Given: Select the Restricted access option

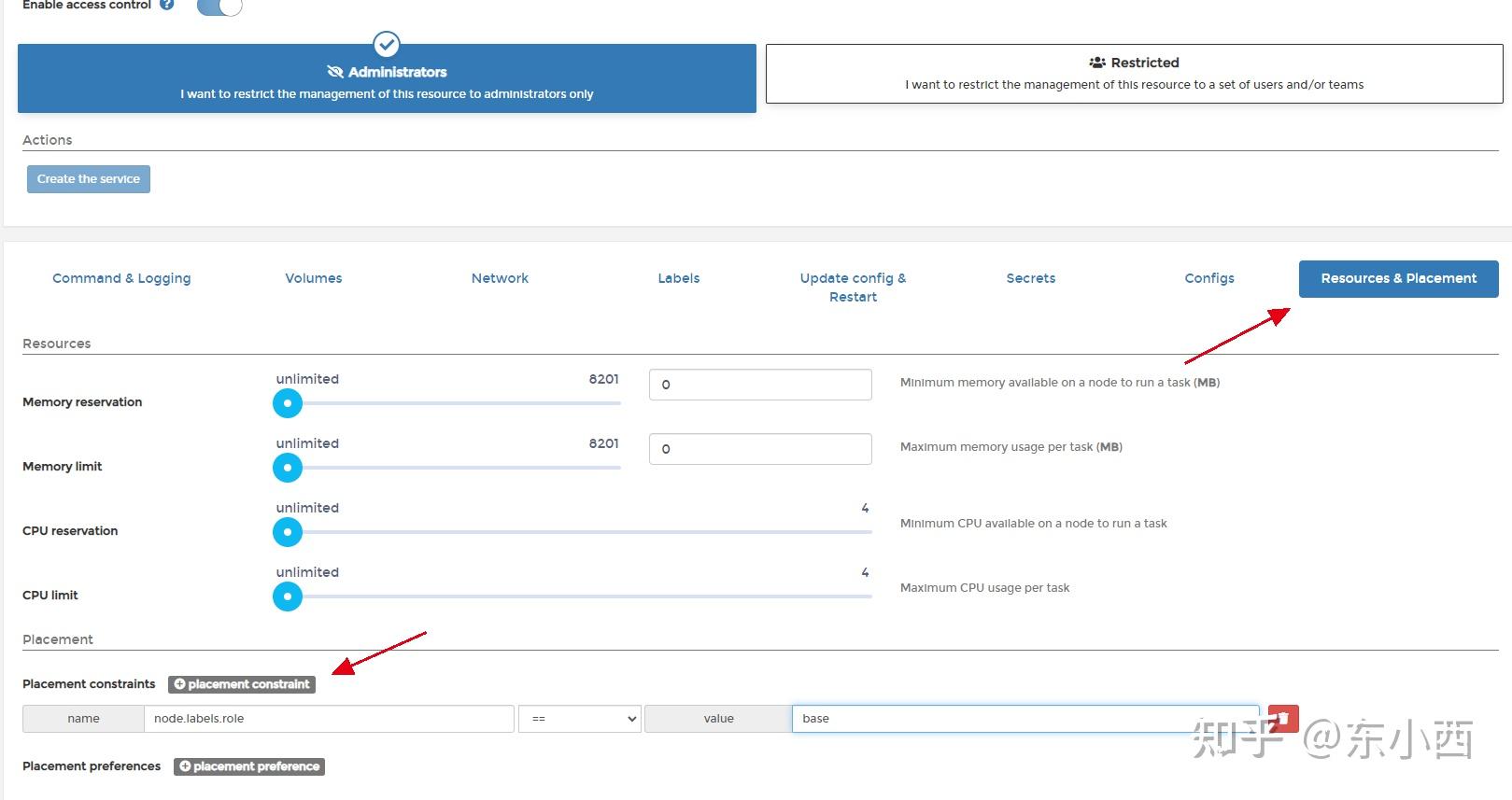Looking at the screenshot, I should 1134,74.
